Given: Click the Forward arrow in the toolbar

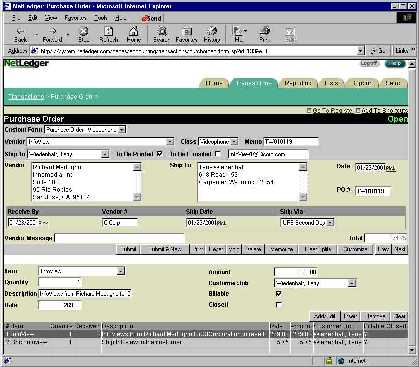Looking at the screenshot, I should [52, 34].
